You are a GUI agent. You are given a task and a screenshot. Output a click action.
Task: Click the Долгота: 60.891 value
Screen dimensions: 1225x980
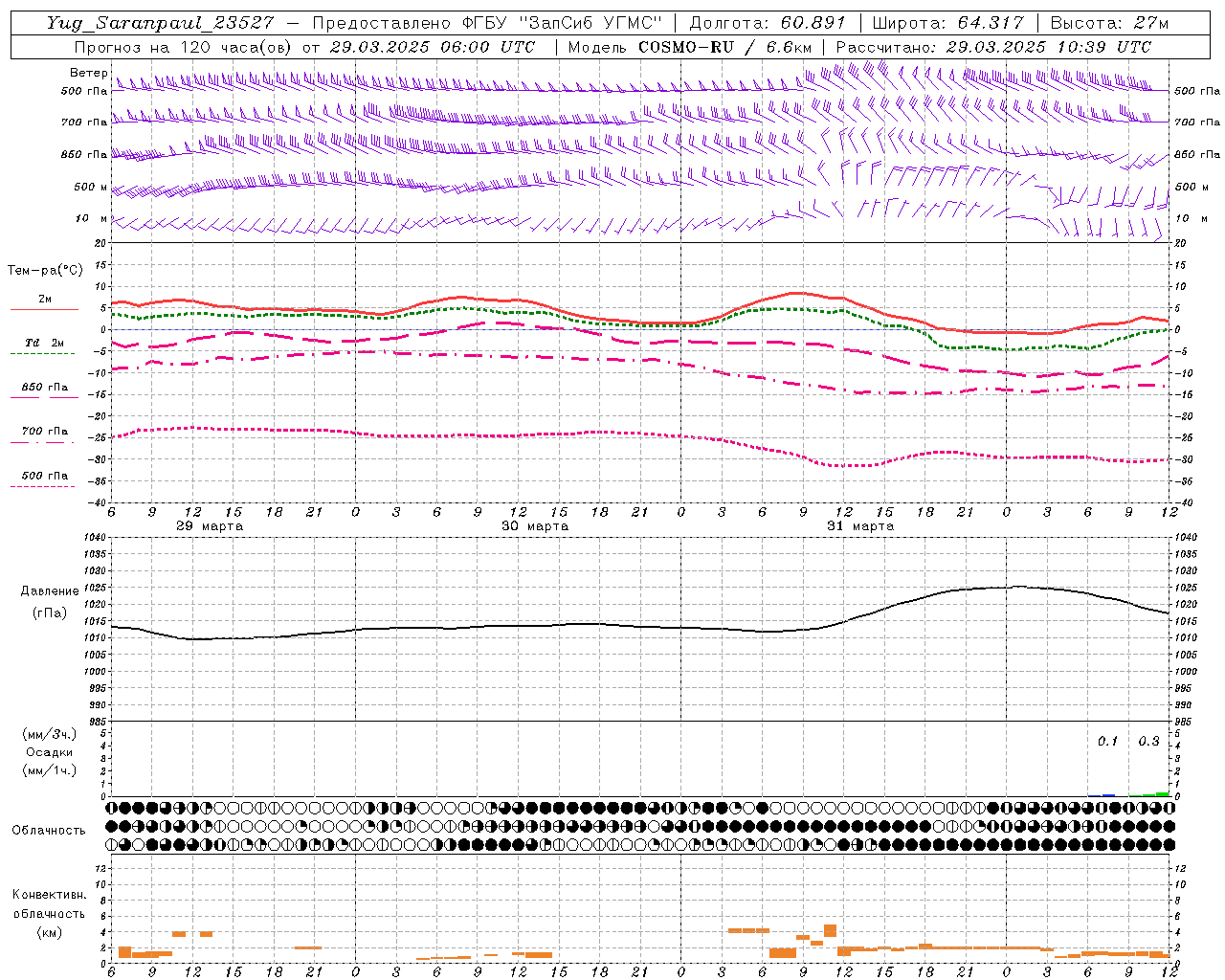point(768,23)
